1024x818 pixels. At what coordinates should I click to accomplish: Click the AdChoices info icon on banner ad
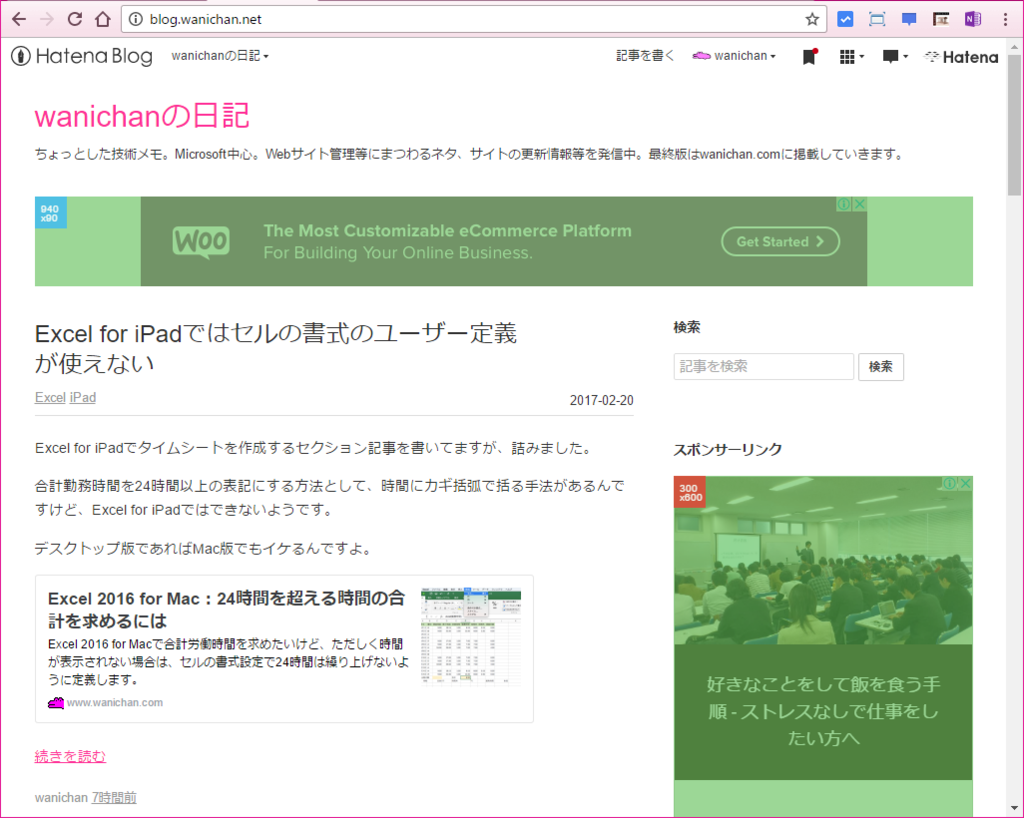[844, 204]
